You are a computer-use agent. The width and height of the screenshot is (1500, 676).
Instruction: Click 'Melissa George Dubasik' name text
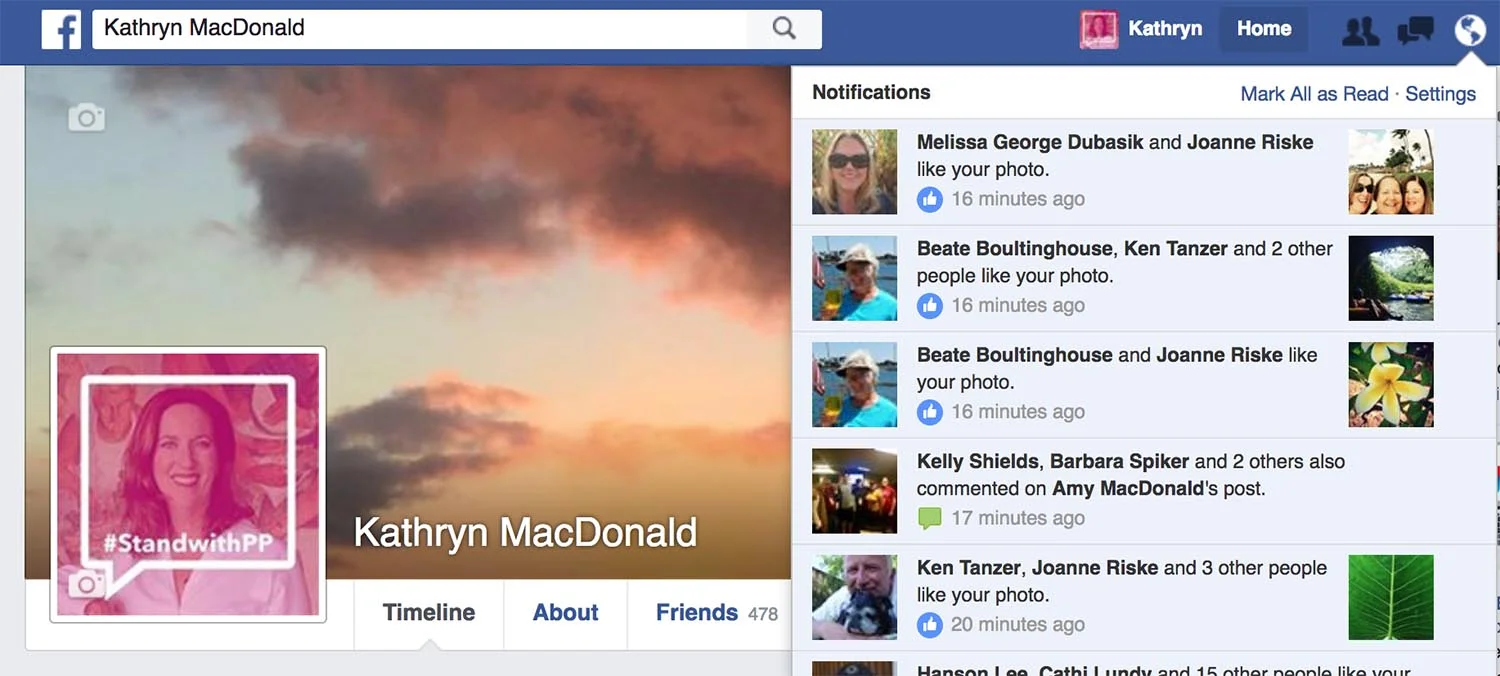coord(1030,142)
